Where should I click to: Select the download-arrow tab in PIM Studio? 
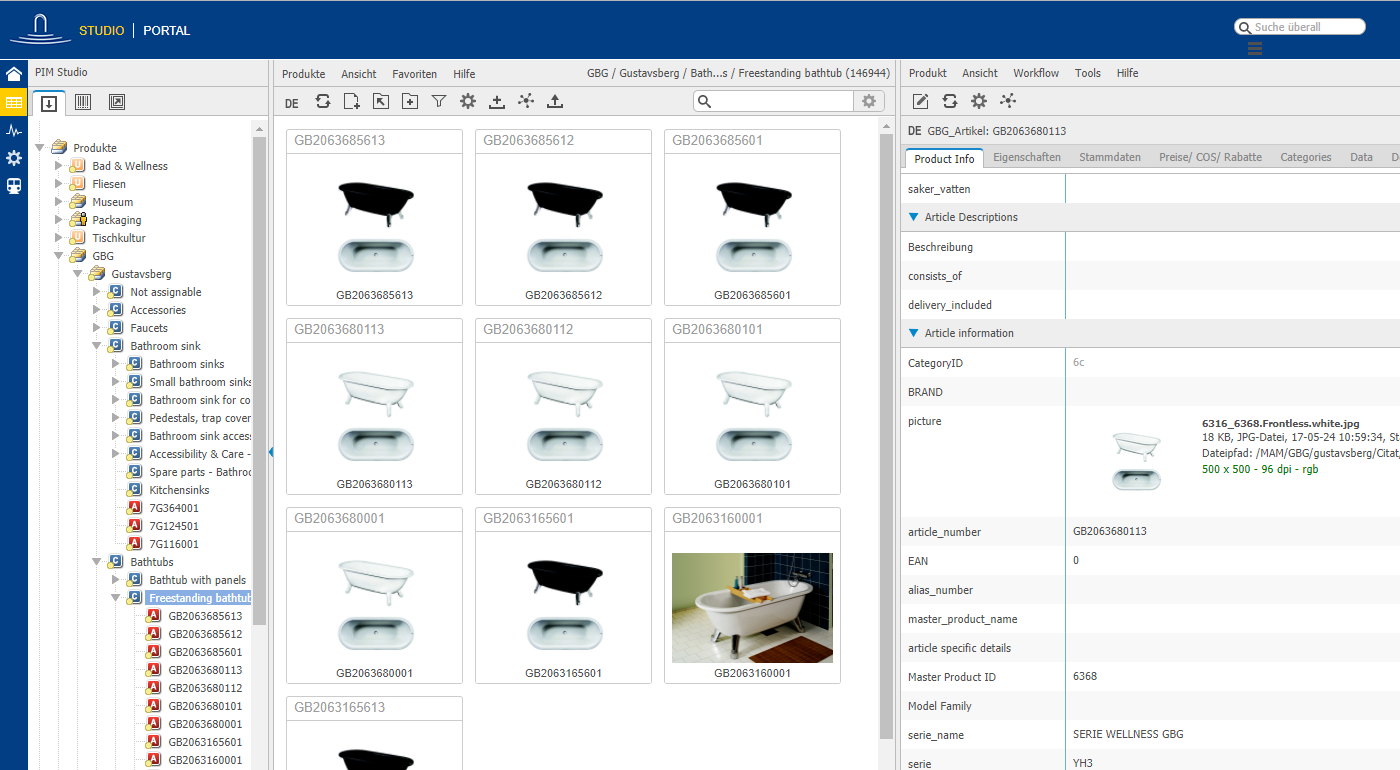48,102
